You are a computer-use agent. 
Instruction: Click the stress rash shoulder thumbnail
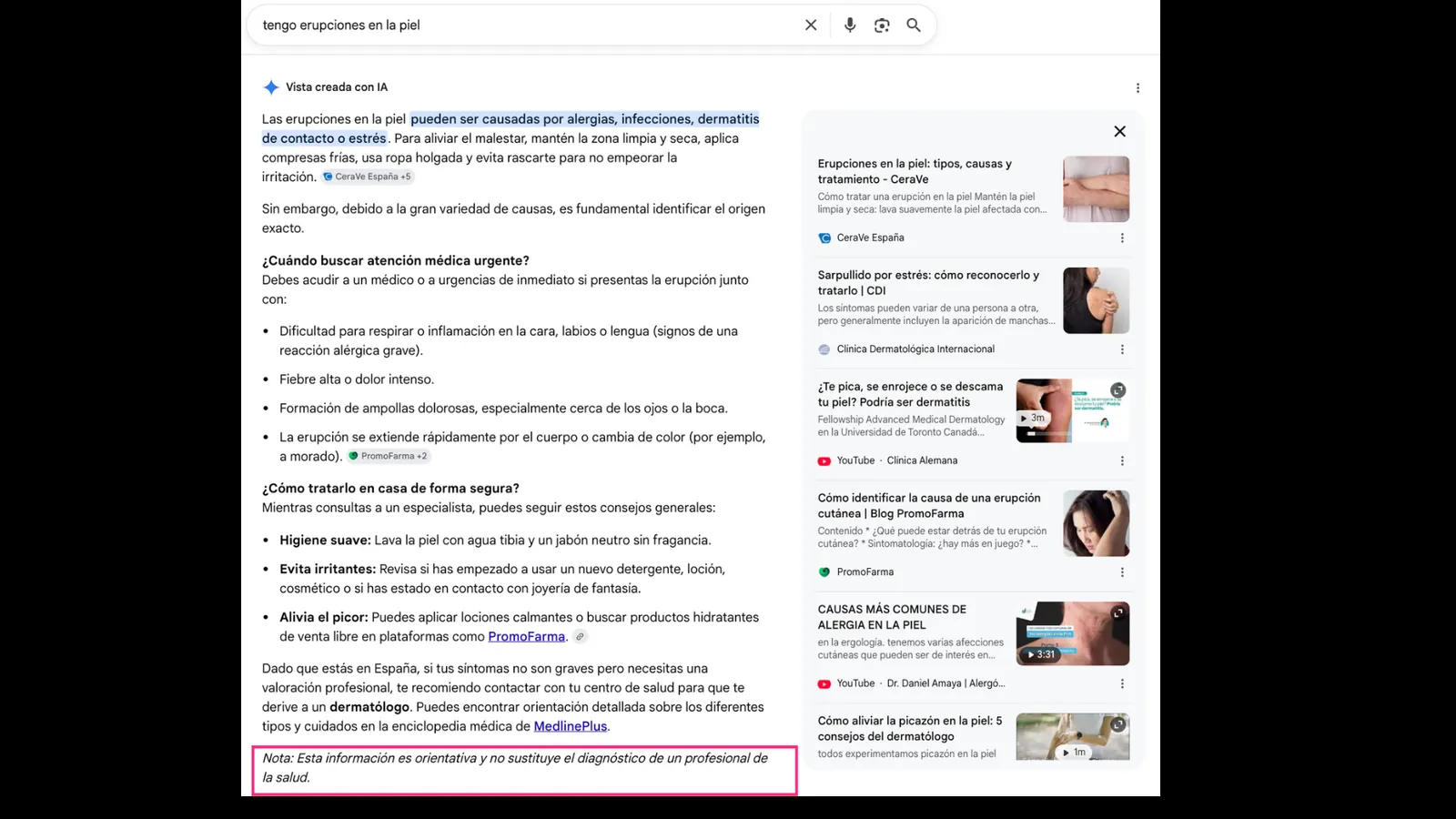(1097, 300)
